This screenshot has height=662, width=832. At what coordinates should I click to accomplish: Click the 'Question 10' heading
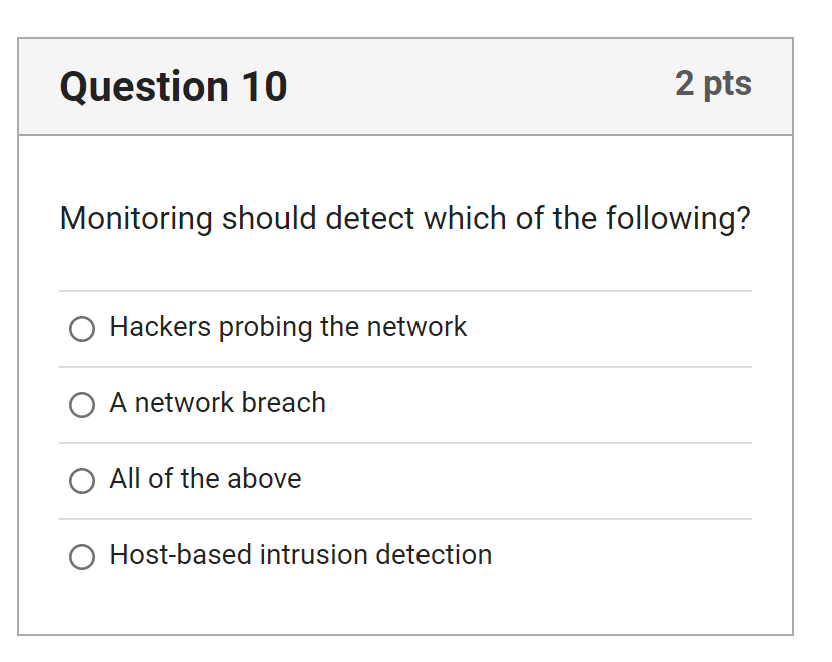click(x=173, y=87)
